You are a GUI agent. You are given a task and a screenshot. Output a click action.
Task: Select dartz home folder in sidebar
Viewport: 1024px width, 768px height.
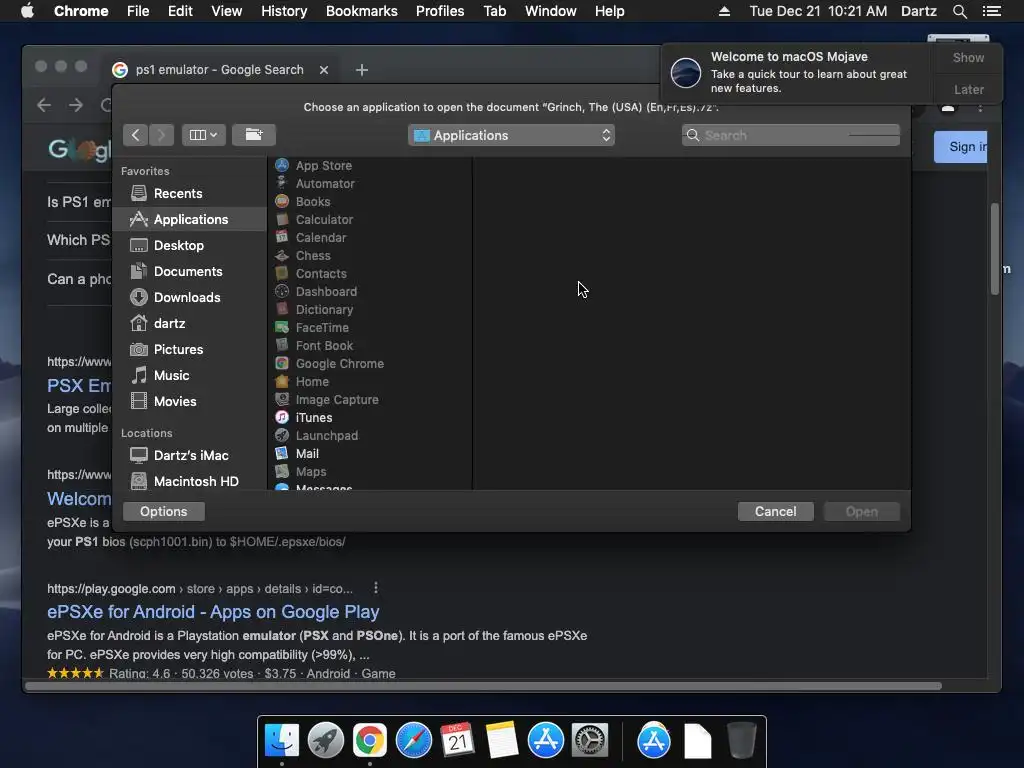coord(190,323)
